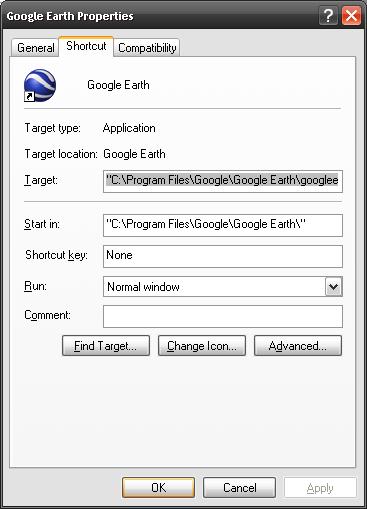The image size is (367, 509).
Task: Switch to the General tab
Action: tap(35, 48)
